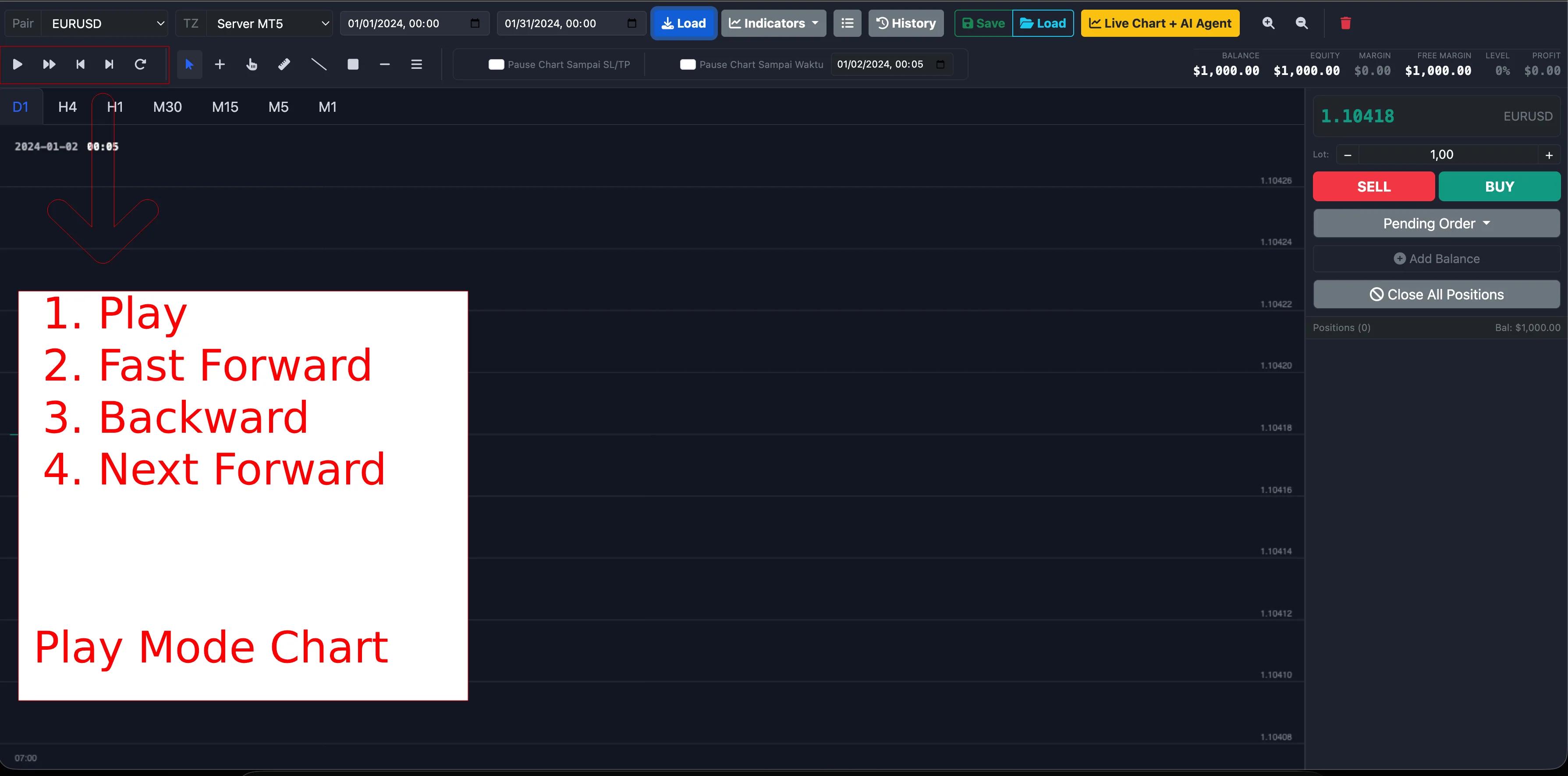Click the Next Forward step icon

pyautogui.click(x=110, y=64)
